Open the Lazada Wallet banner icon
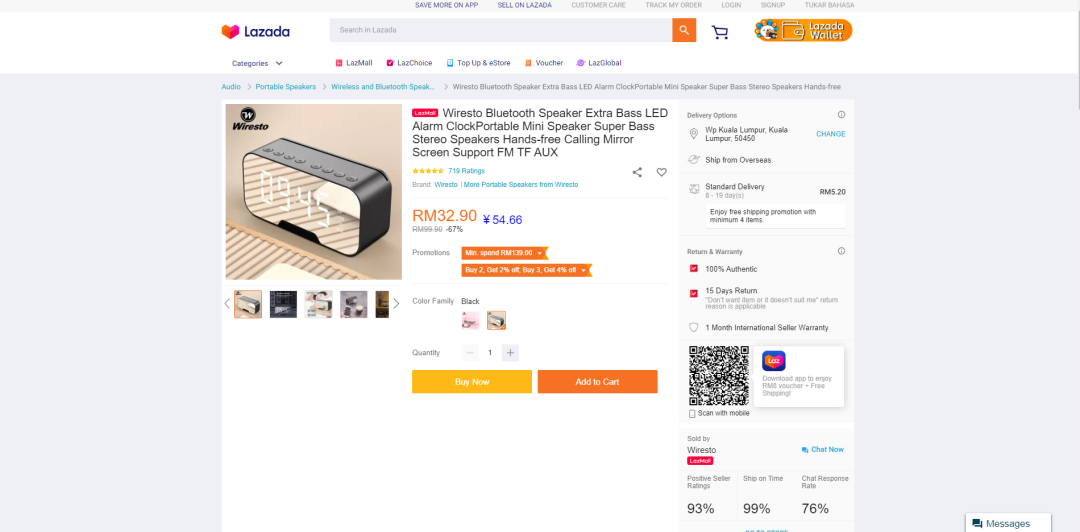1080x532 pixels. pos(803,30)
